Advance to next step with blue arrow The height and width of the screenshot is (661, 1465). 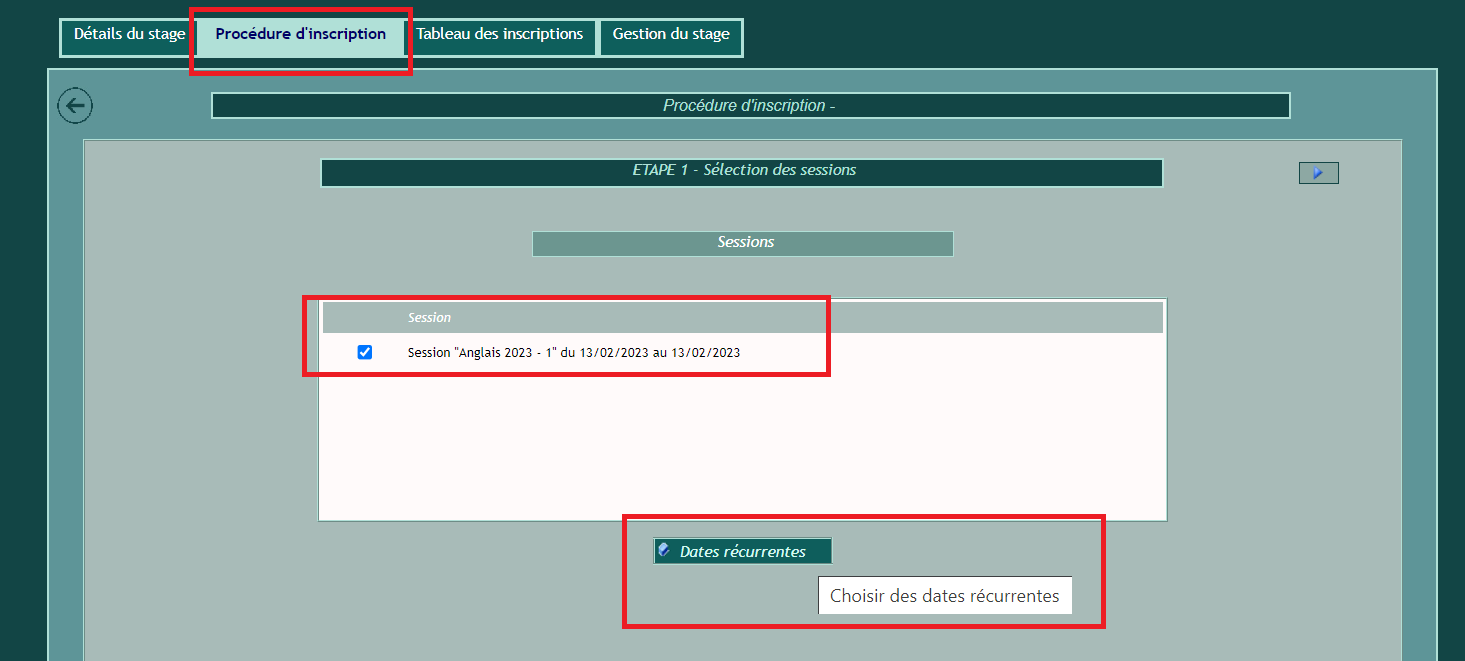1318,173
